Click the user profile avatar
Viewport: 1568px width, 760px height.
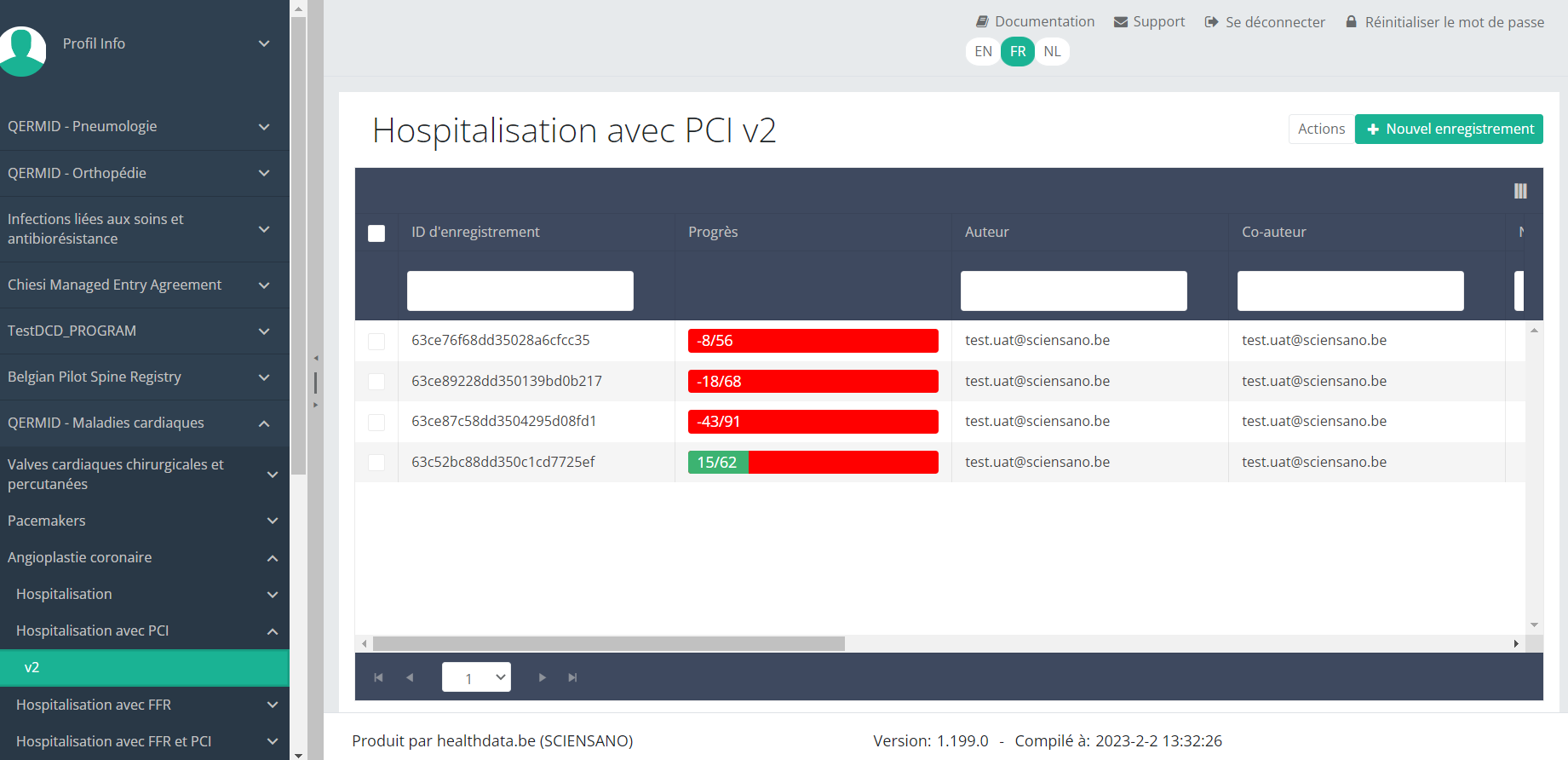[23, 49]
